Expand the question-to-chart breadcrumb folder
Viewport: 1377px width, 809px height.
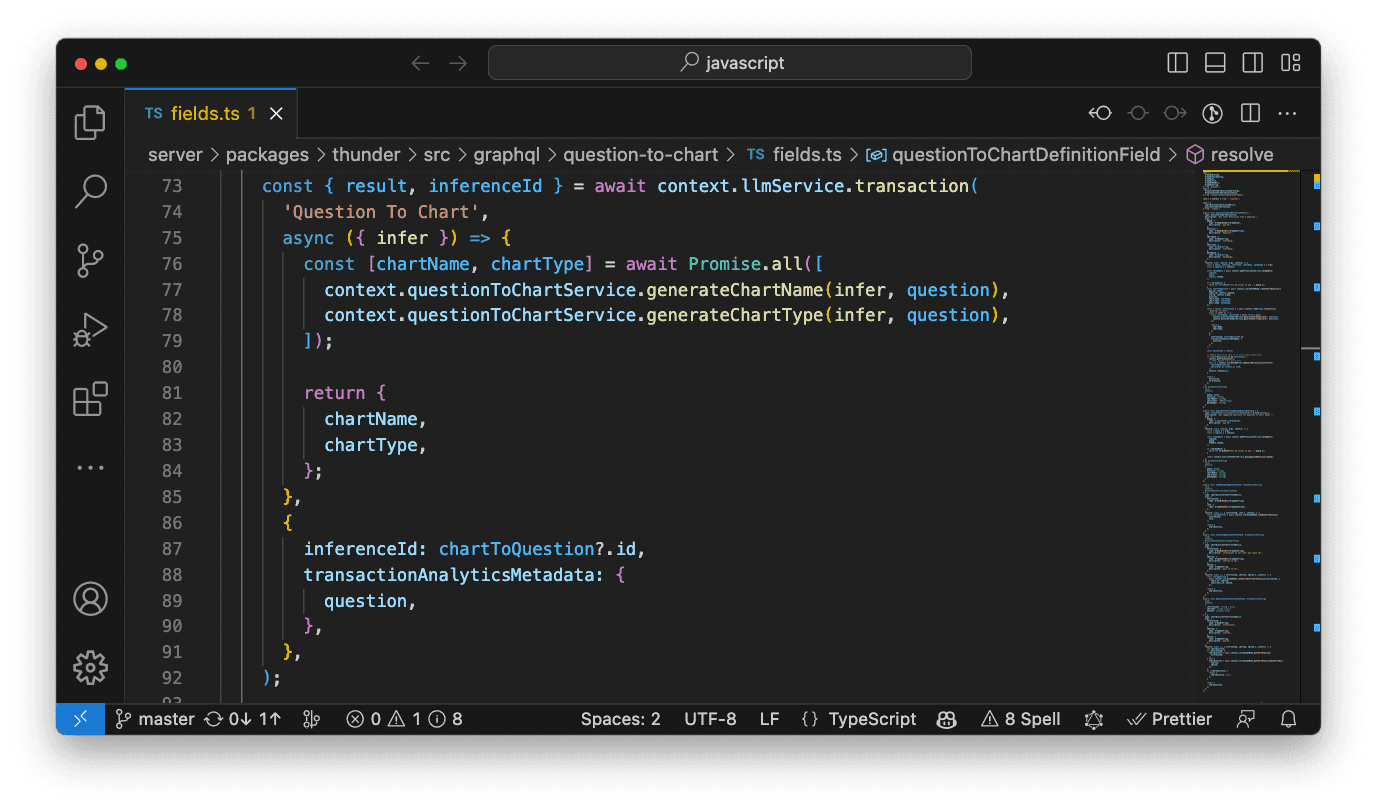[640, 154]
